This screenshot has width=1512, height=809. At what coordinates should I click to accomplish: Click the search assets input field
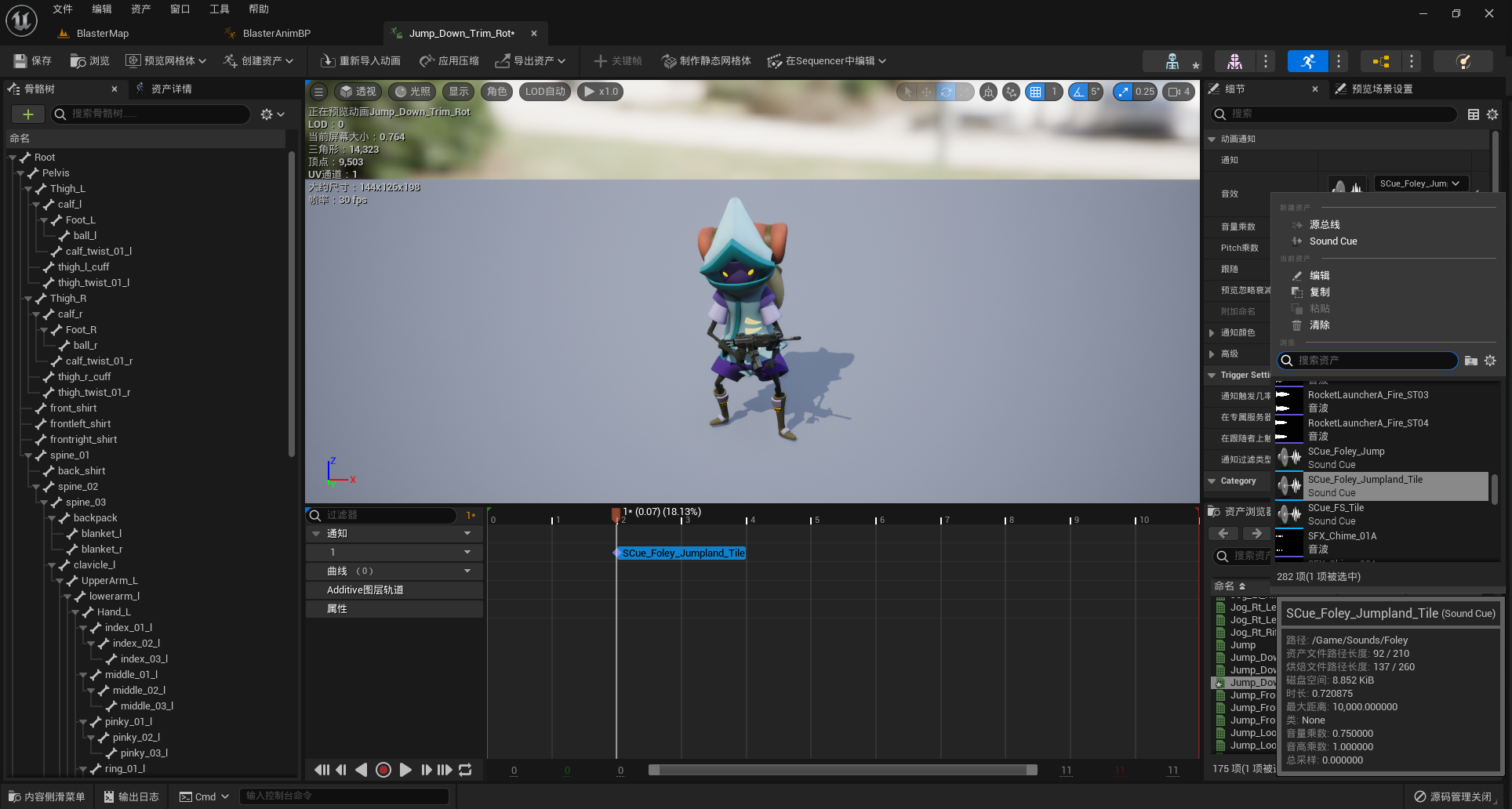(x=1367, y=361)
